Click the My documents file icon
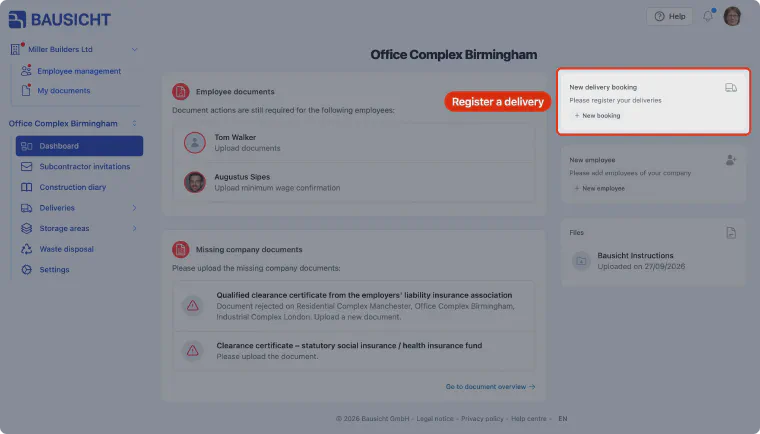This screenshot has width=760, height=434. coord(26,91)
